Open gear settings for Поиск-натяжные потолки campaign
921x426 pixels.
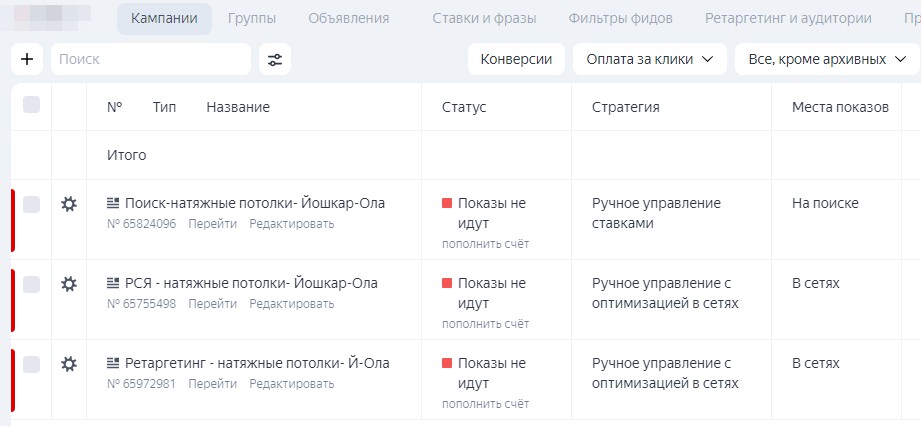point(69,204)
